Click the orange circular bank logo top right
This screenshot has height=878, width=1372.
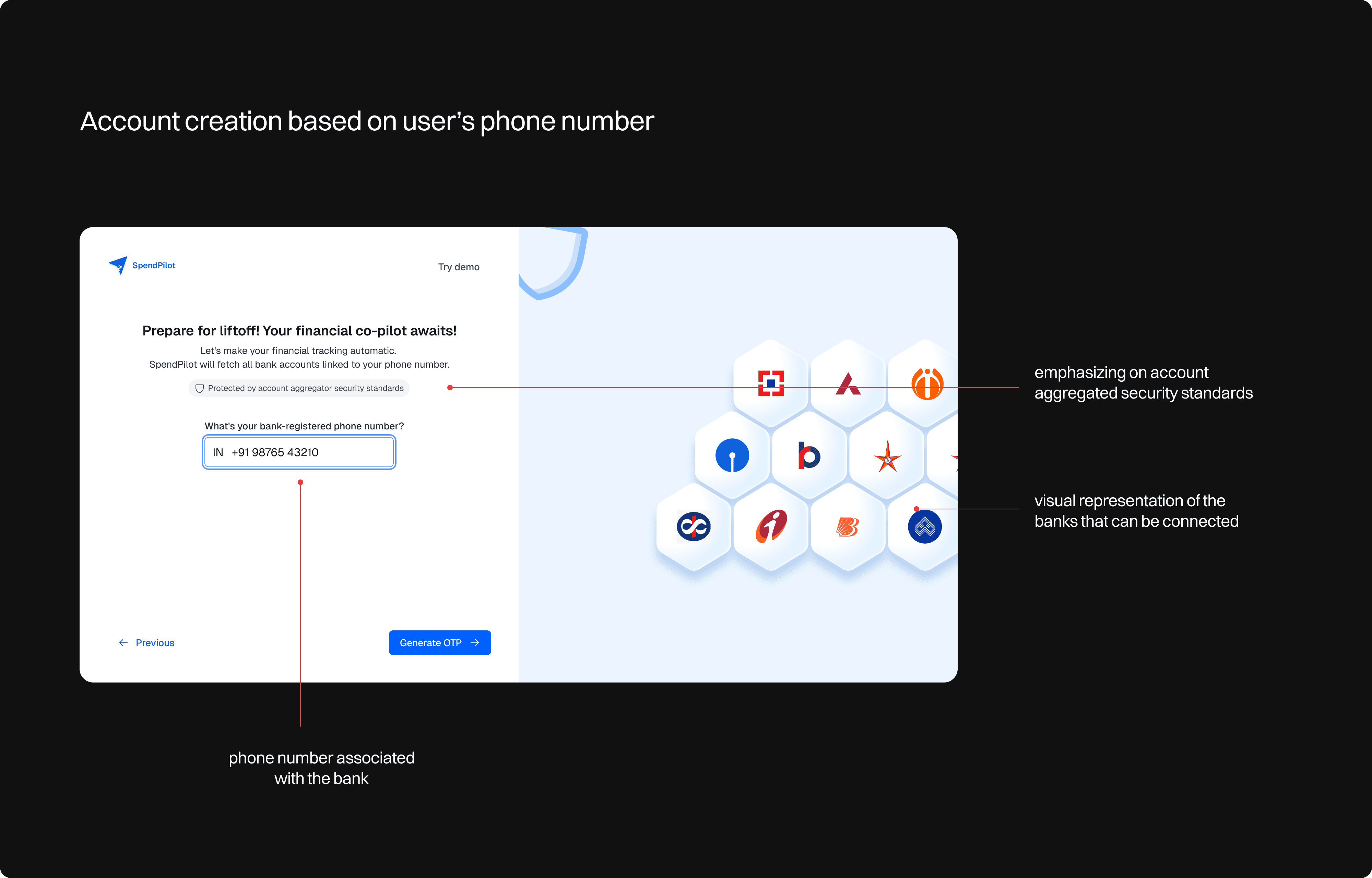point(927,383)
